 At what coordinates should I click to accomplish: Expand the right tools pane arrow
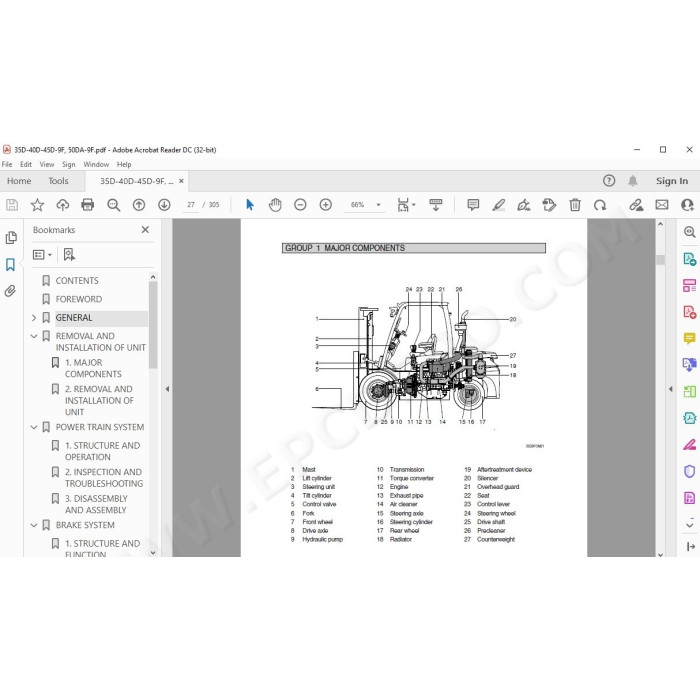click(x=671, y=389)
